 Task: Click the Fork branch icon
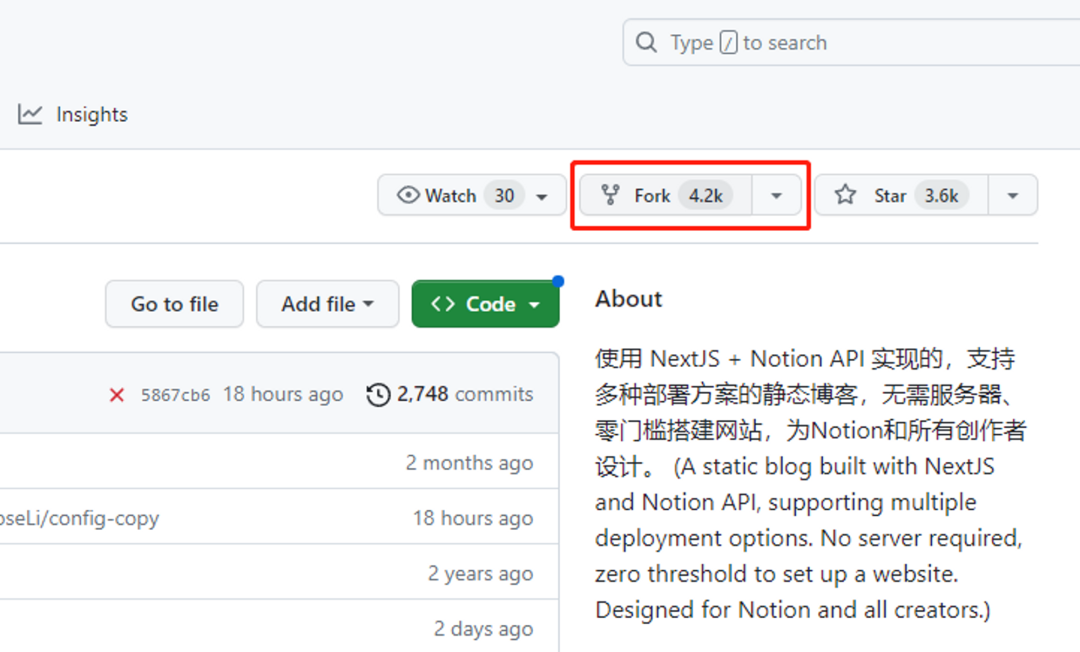pos(610,195)
